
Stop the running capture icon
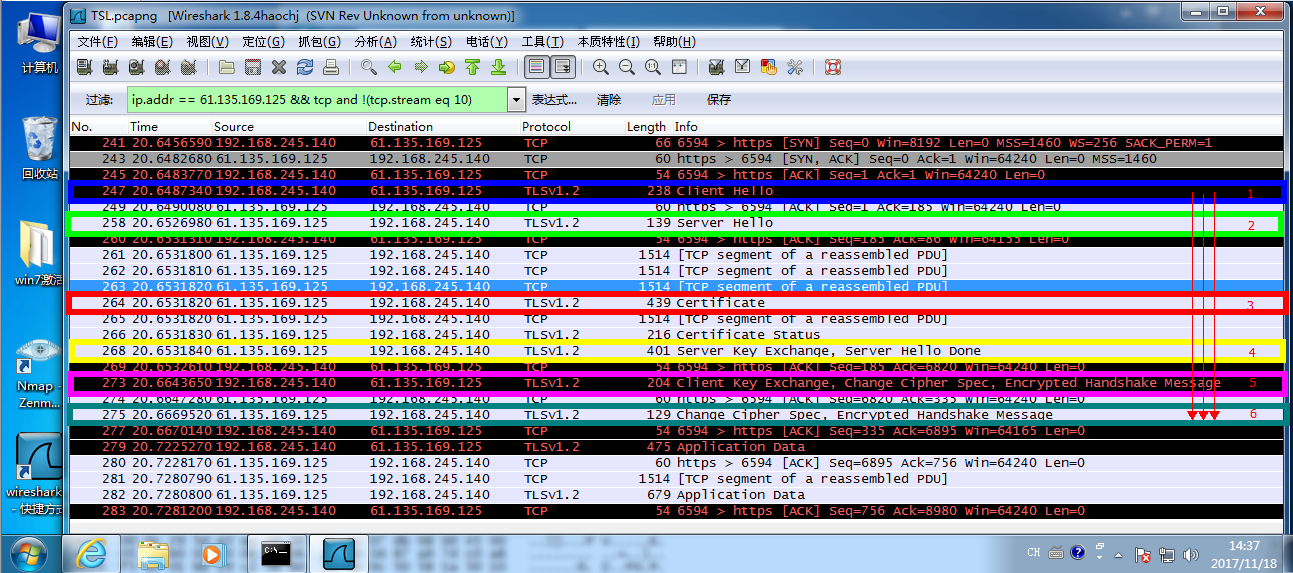(x=162, y=67)
